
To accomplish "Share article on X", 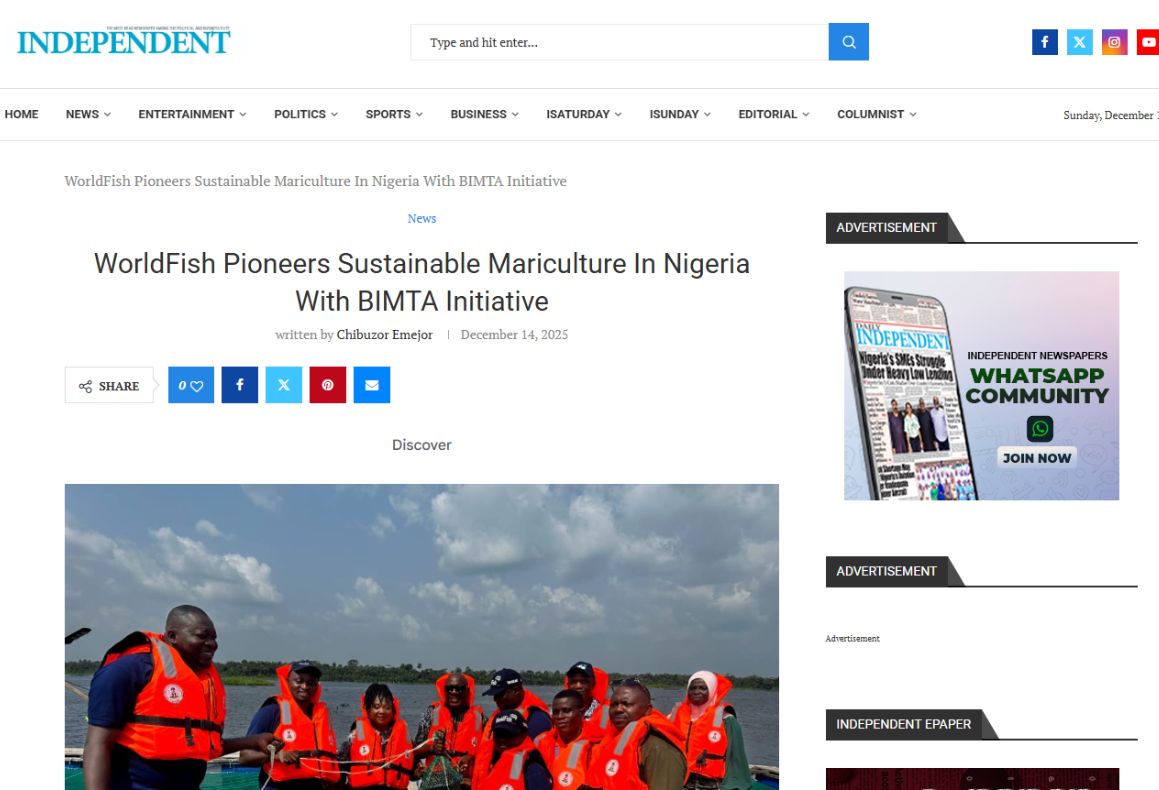I will tap(283, 385).
